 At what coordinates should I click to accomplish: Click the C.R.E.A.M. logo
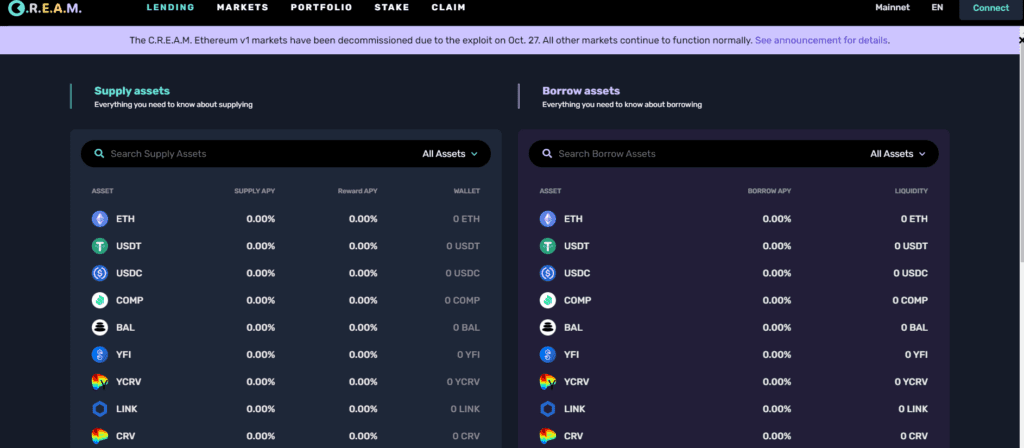pyautogui.click(x=45, y=8)
